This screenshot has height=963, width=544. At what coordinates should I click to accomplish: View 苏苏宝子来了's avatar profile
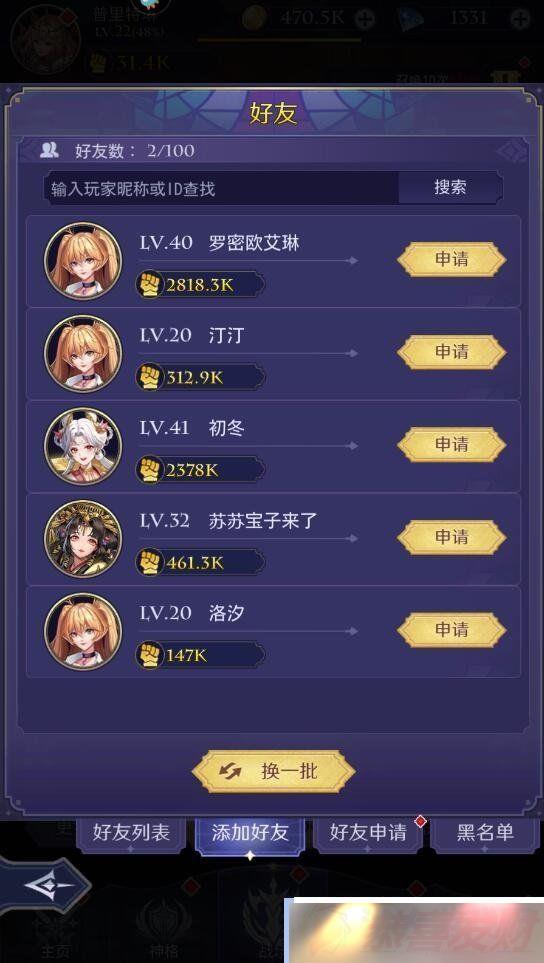[x=83, y=539]
